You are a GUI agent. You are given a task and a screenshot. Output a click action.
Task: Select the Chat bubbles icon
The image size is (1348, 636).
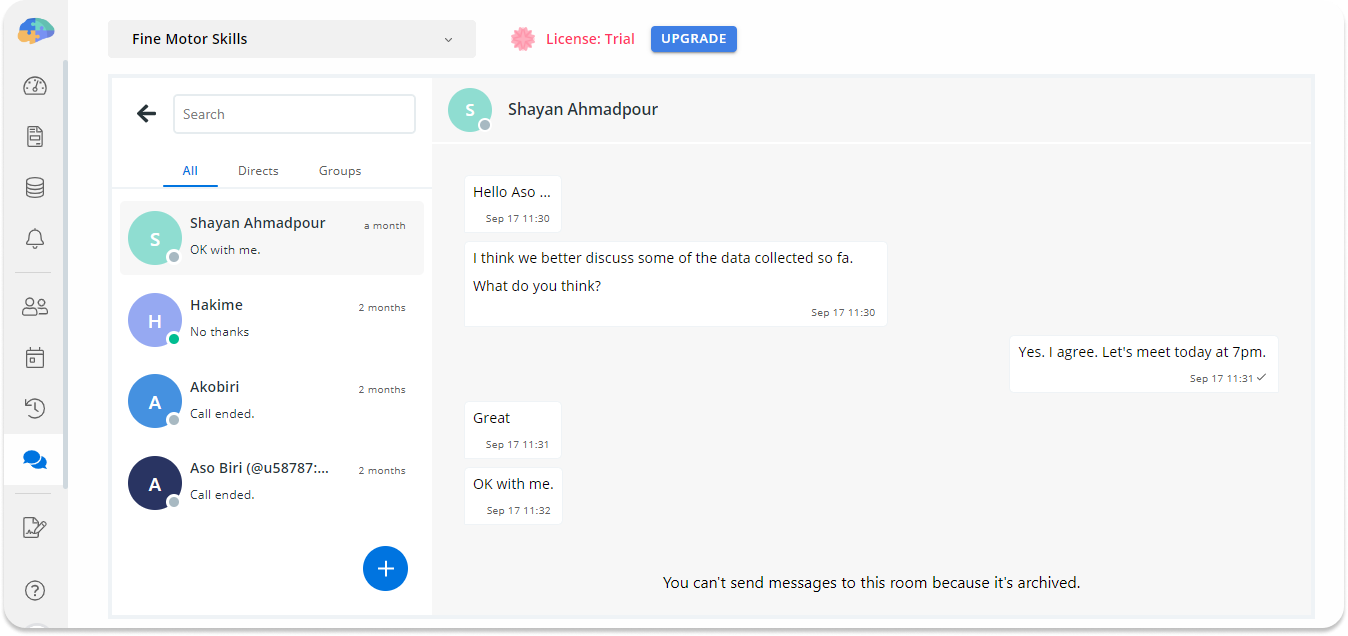pos(34,459)
